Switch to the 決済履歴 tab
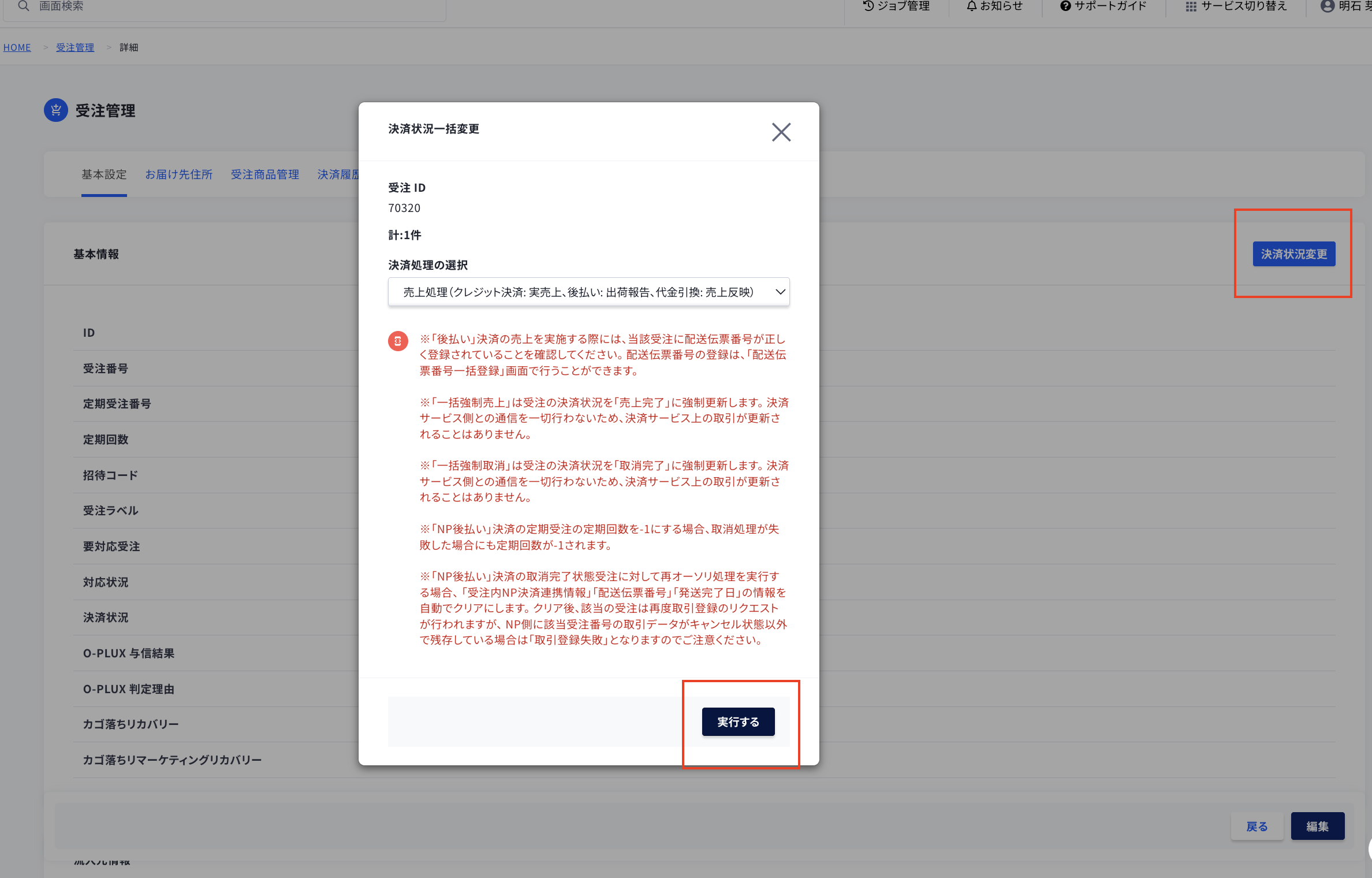1372x878 pixels. coord(338,174)
